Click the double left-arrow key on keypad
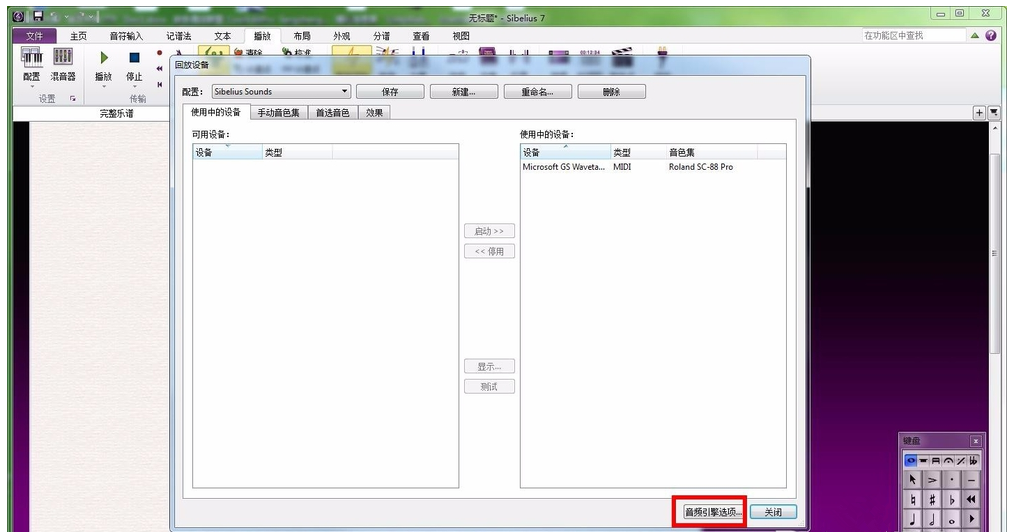1013x532 pixels. [971, 500]
